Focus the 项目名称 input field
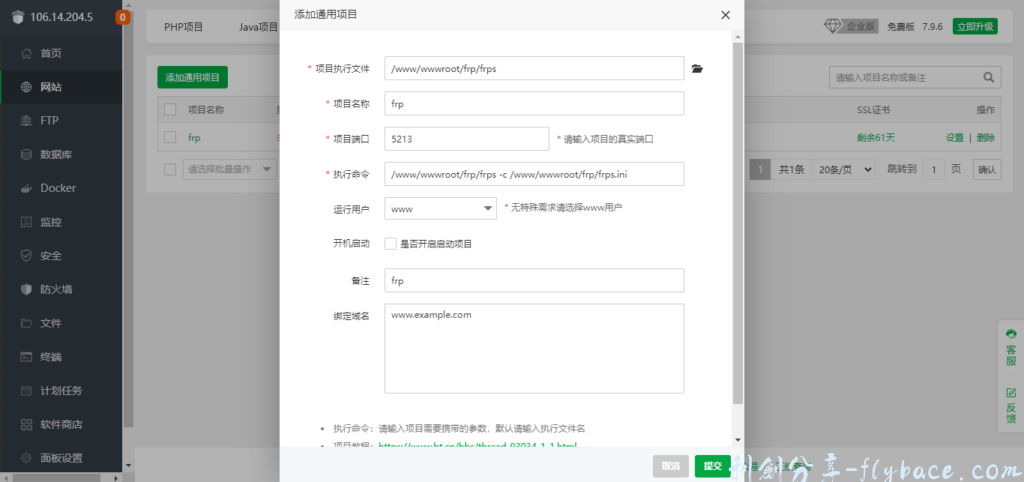The width and height of the screenshot is (1024, 482). [x=534, y=103]
